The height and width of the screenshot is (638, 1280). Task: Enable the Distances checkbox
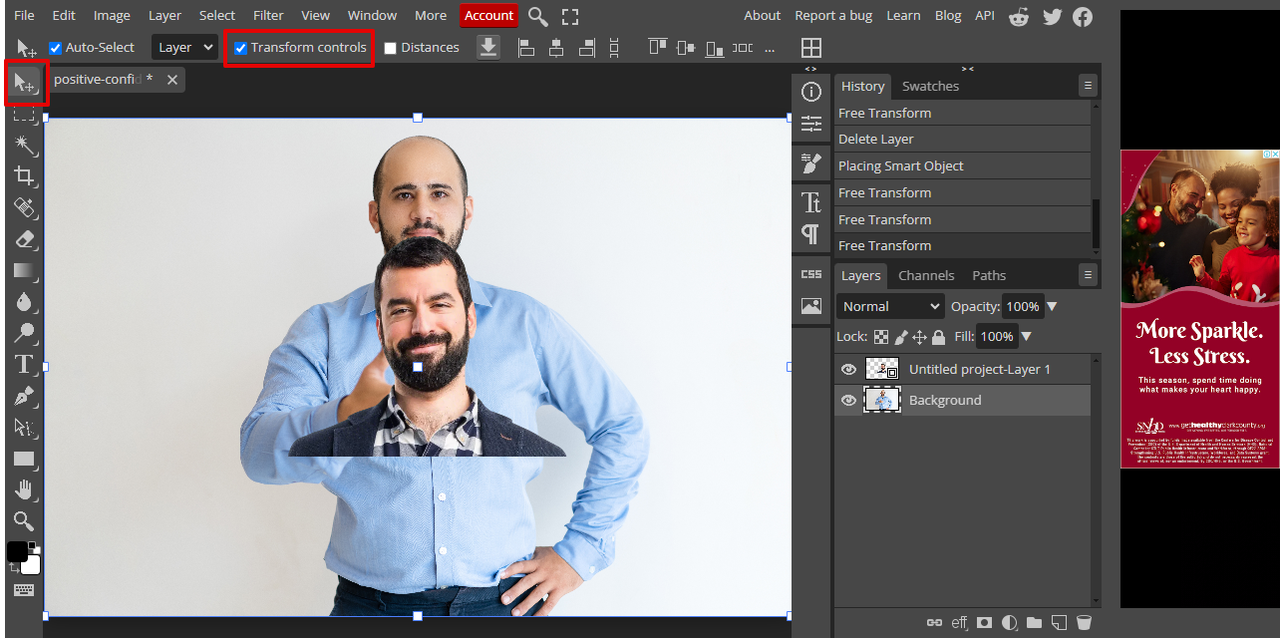(x=391, y=48)
